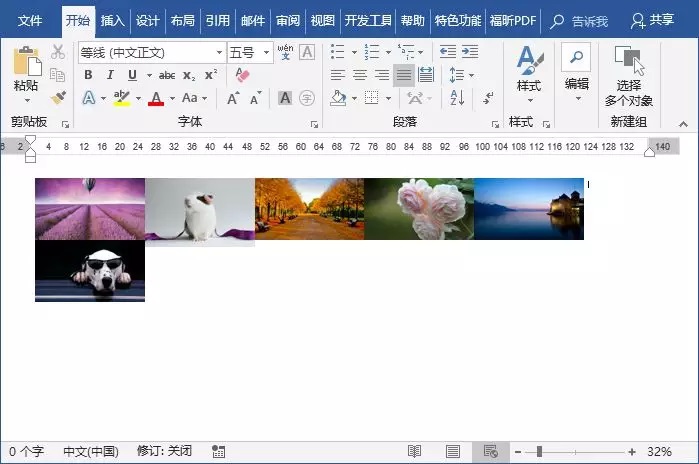Adjust the zoom slider handle
Viewport: 699px width, 464px height.
coord(539,452)
